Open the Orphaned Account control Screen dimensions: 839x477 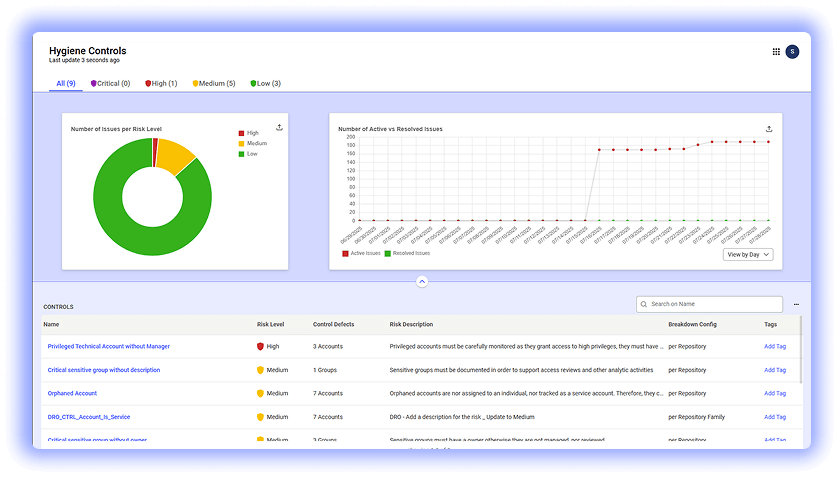coord(72,393)
